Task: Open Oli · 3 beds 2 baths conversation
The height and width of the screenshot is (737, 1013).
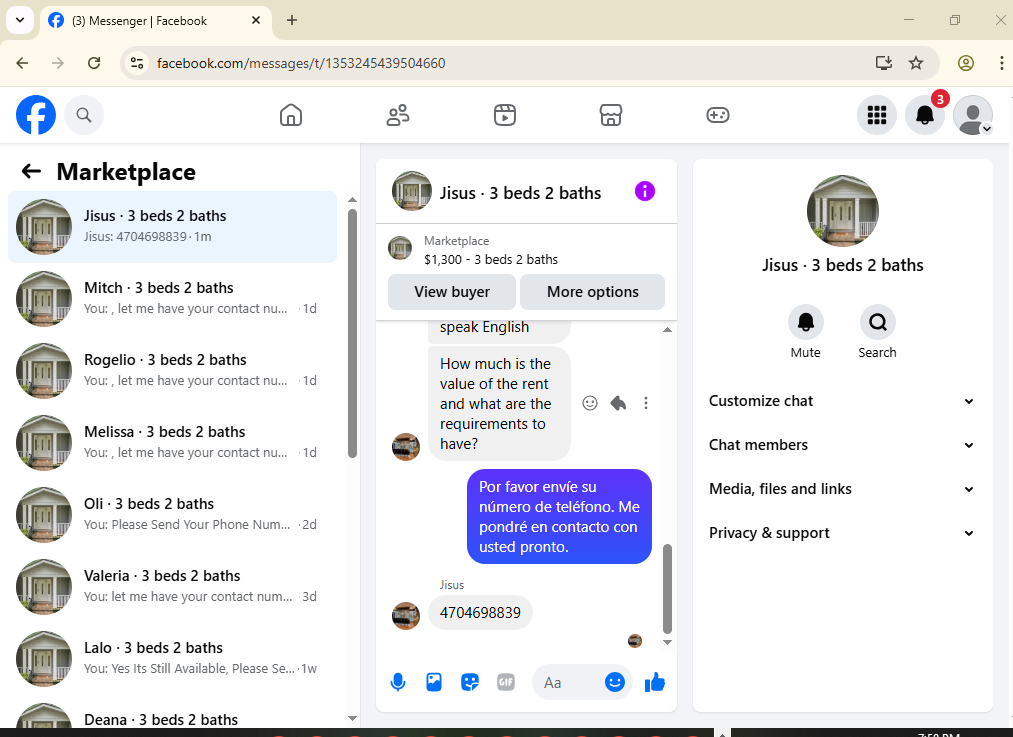Action: [172, 515]
